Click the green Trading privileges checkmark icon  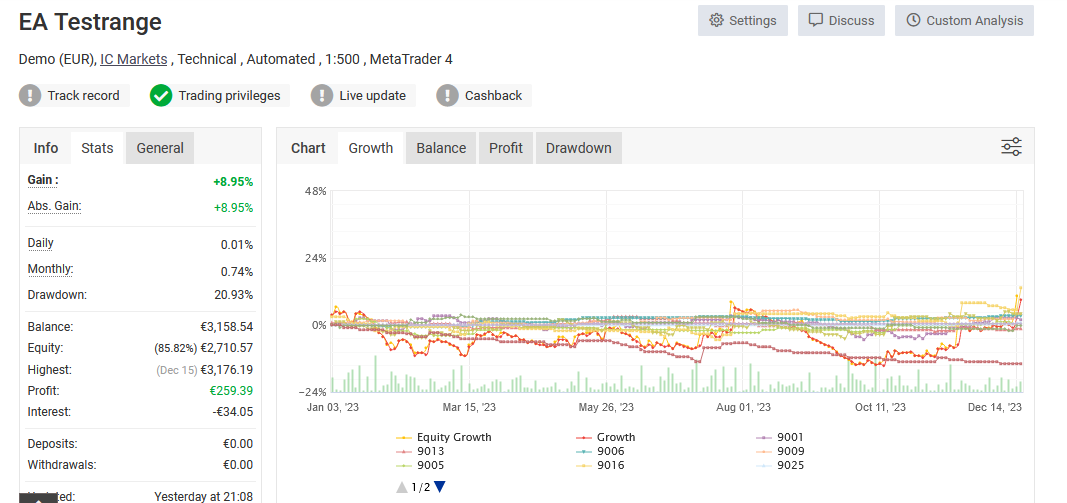coord(161,96)
